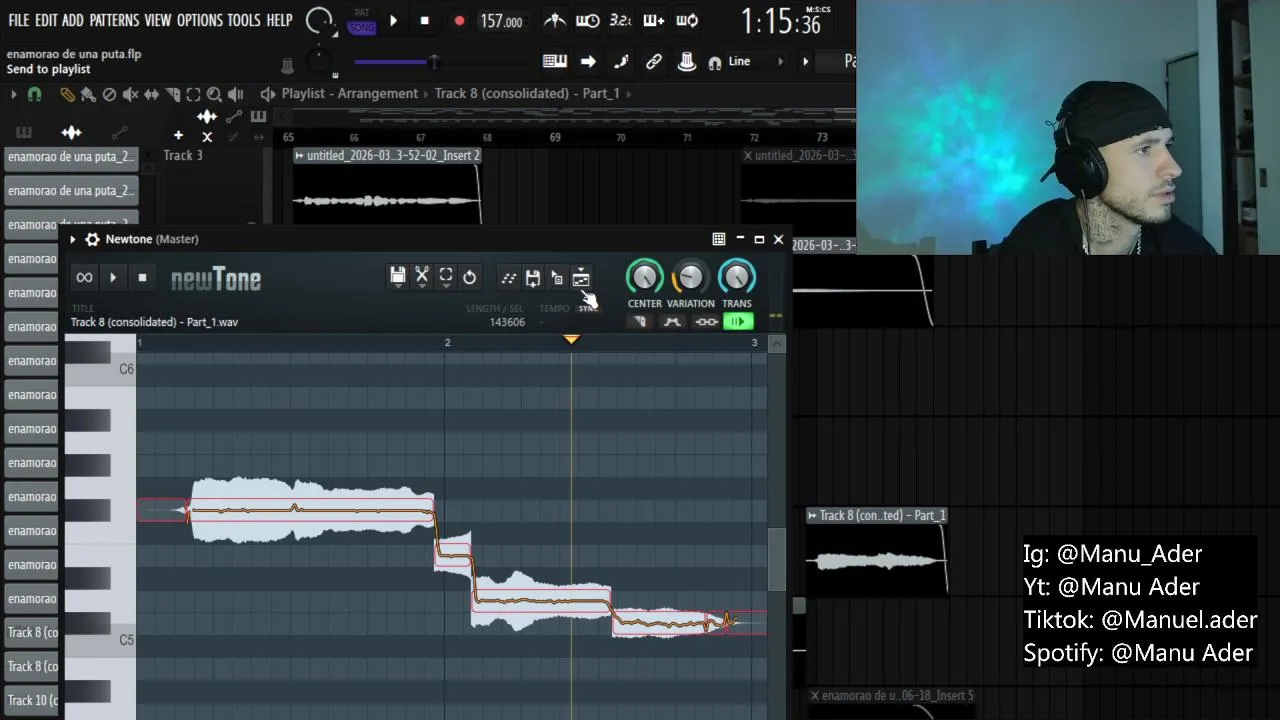The width and height of the screenshot is (1280, 720).
Task: Select the playlist Slip tool
Action: point(151,95)
